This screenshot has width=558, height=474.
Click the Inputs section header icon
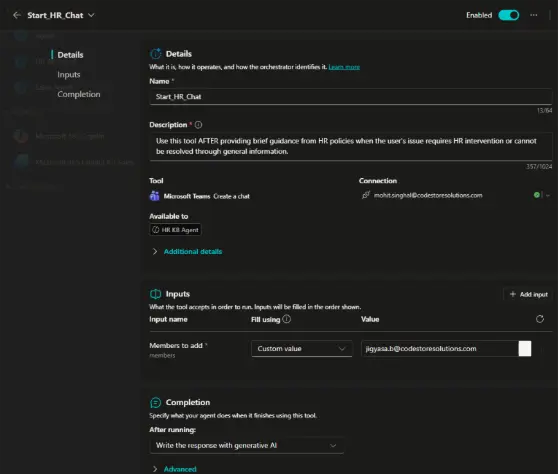click(x=156, y=294)
